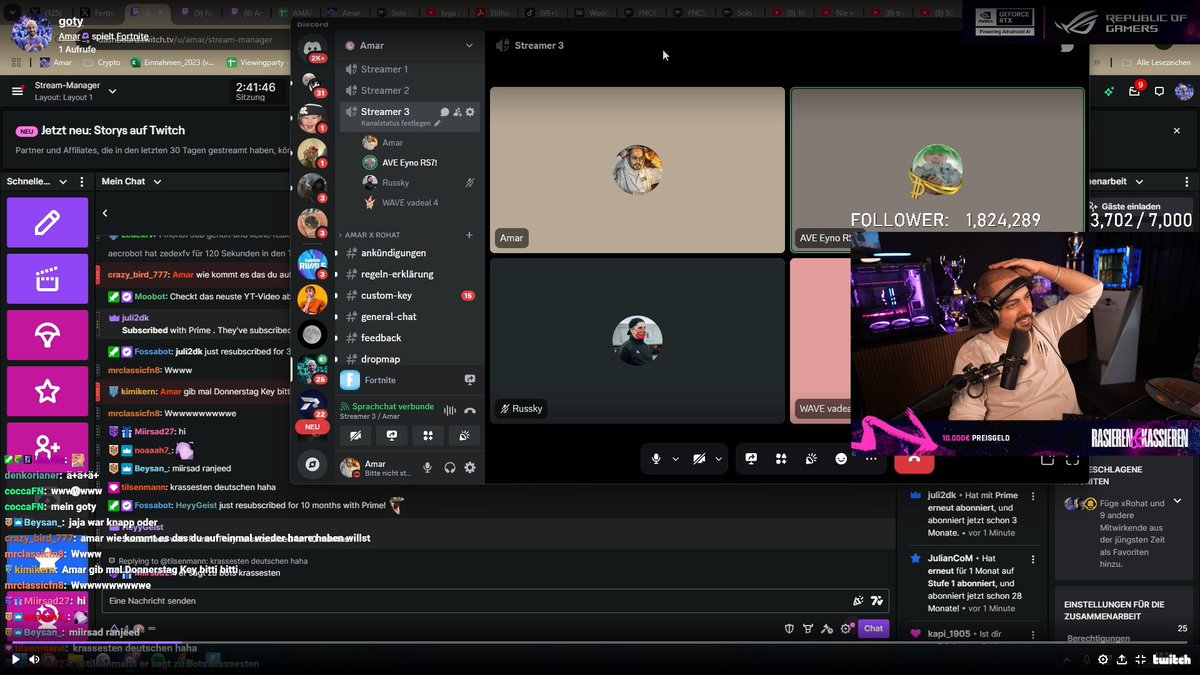Collapse chat with back arrow
The width and height of the screenshot is (1200, 675).
[x=105, y=213]
